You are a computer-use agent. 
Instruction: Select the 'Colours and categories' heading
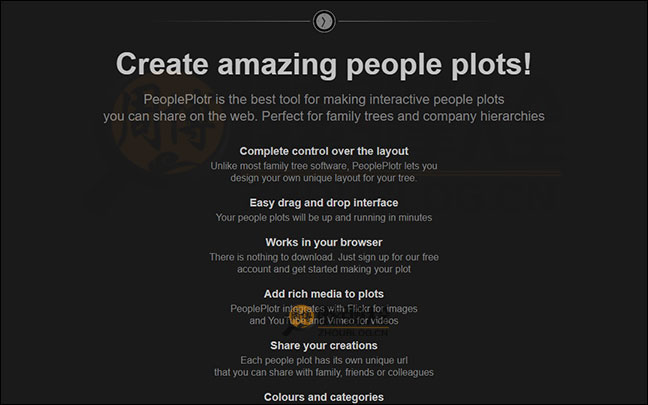pos(324,397)
